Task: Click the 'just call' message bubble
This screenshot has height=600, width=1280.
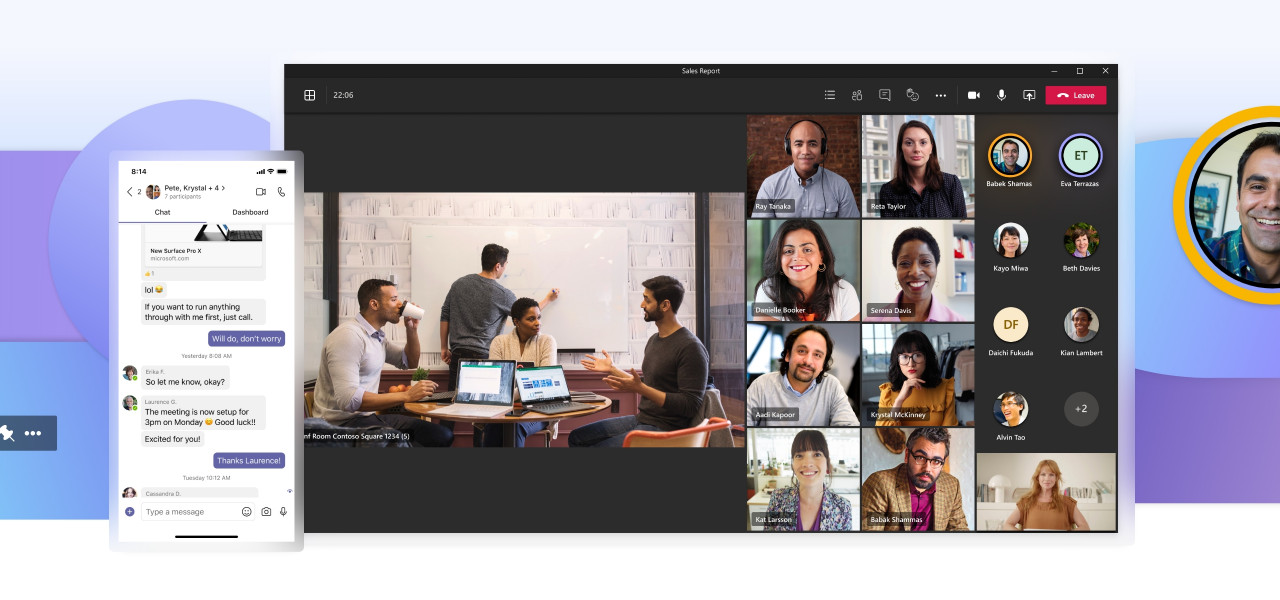Action: click(x=203, y=312)
